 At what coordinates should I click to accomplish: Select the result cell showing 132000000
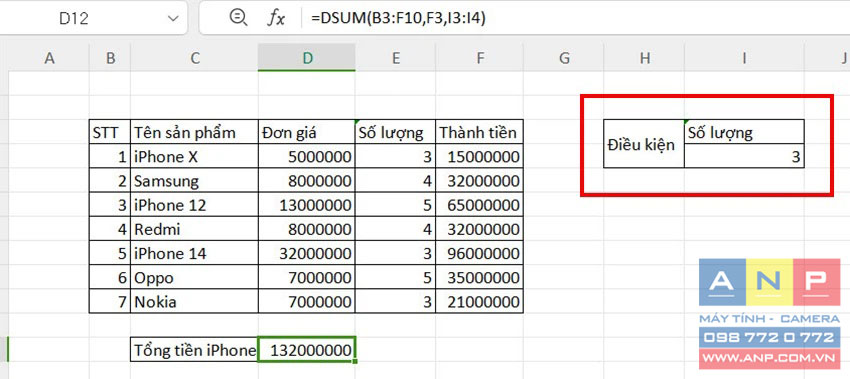[307, 350]
